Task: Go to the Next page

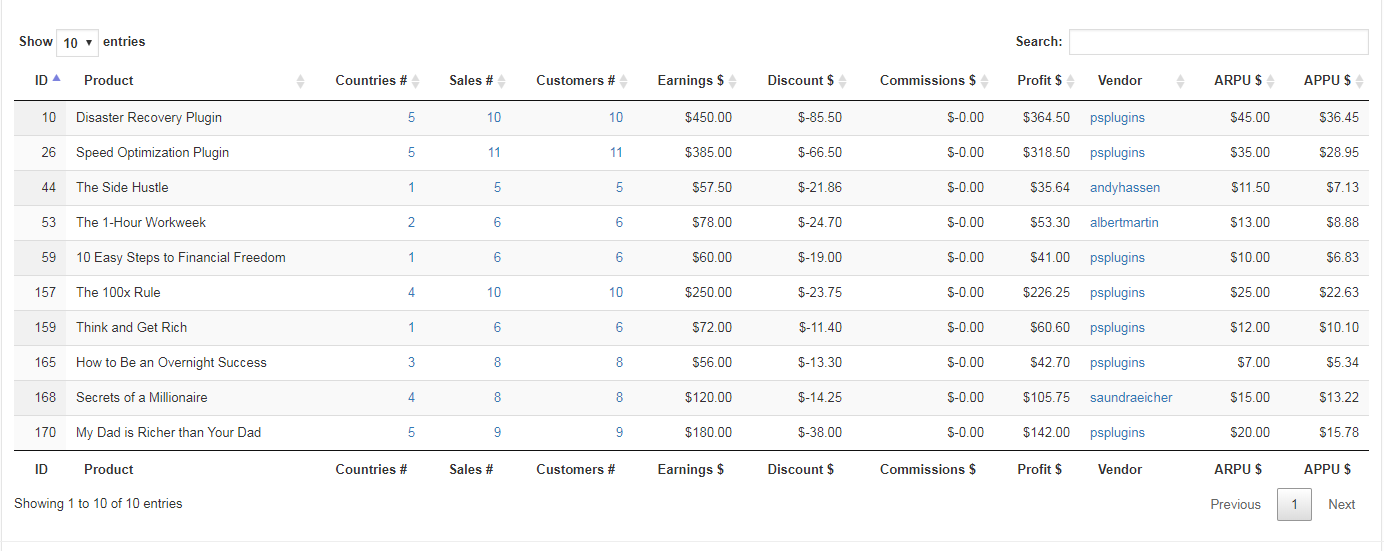Action: [x=1341, y=505]
